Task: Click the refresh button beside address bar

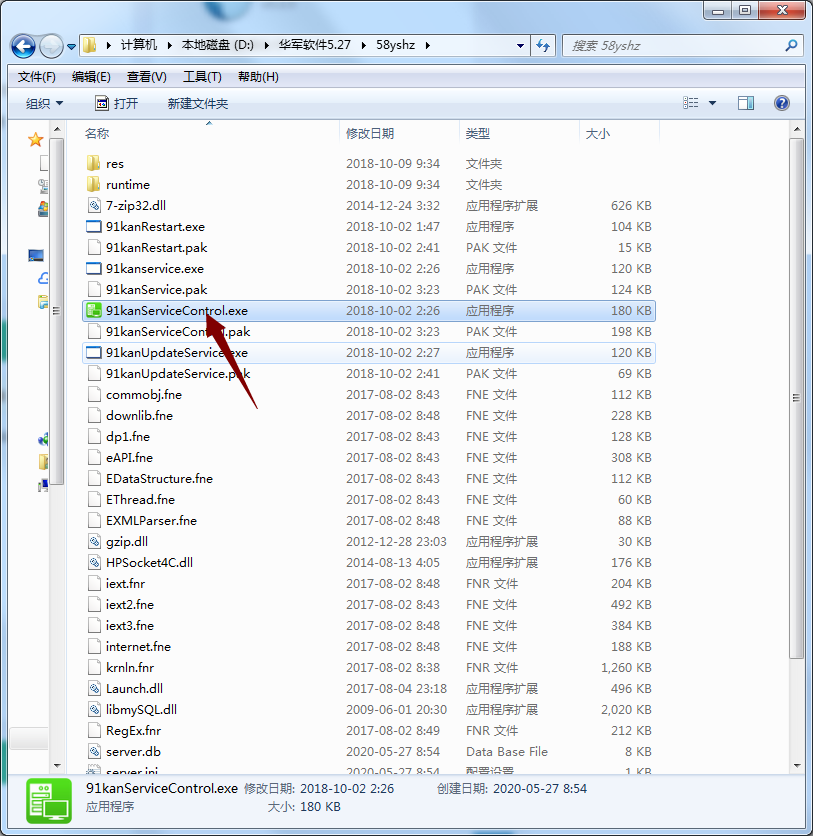Action: (x=543, y=46)
